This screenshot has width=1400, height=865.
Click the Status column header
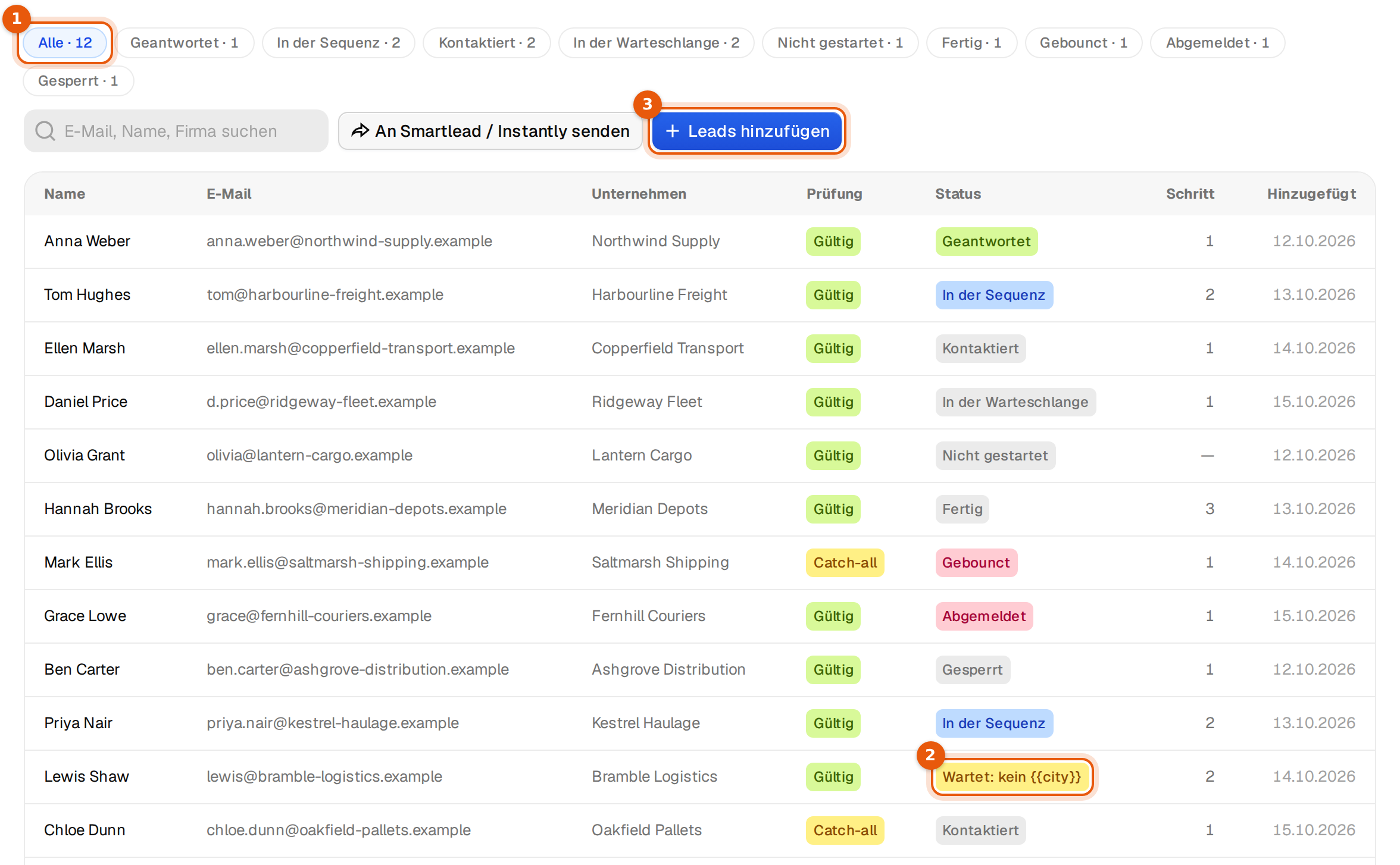pyautogui.click(x=958, y=194)
